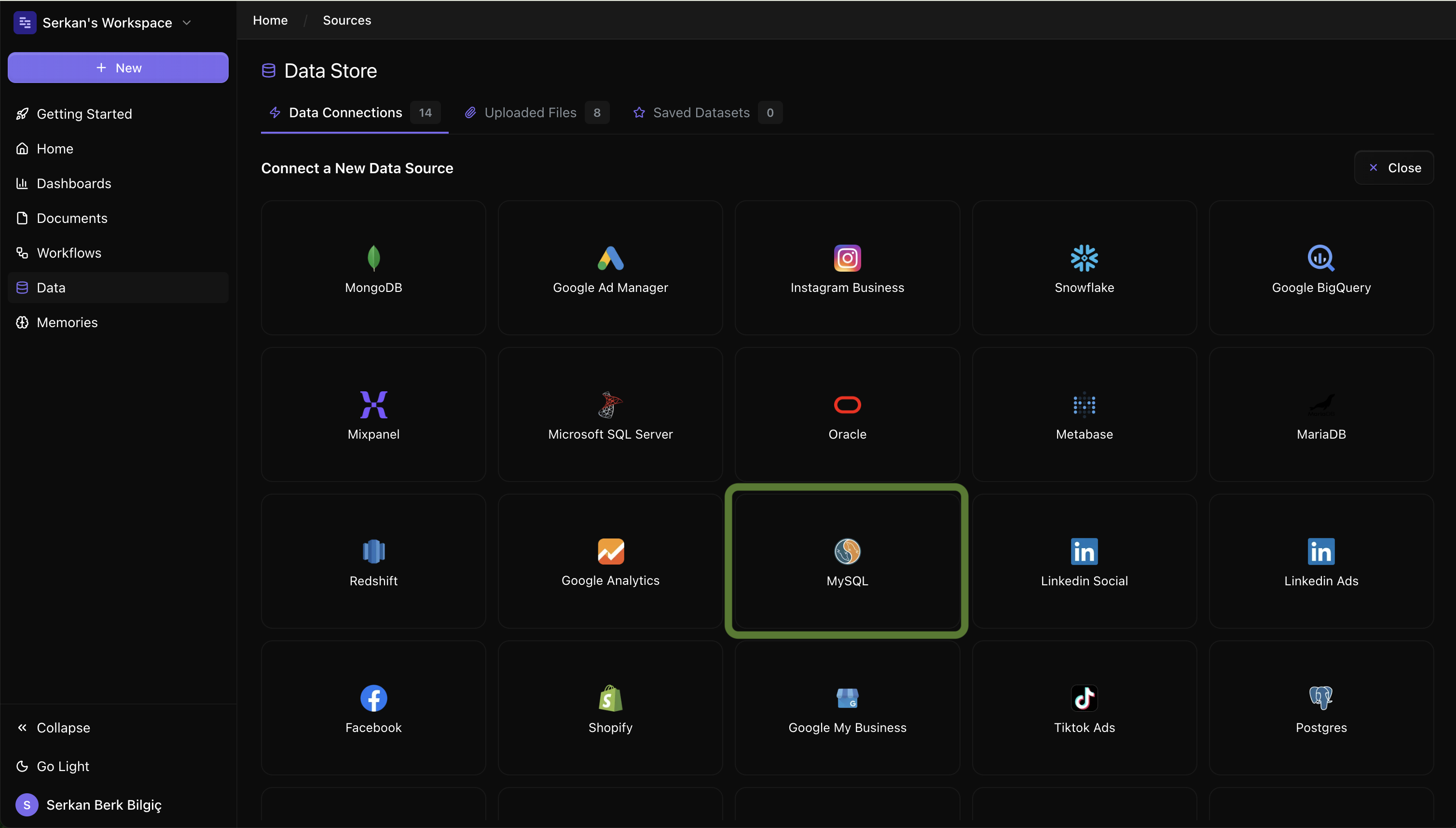1456x828 pixels.
Task: Select the Redshift icon
Action: click(x=373, y=552)
